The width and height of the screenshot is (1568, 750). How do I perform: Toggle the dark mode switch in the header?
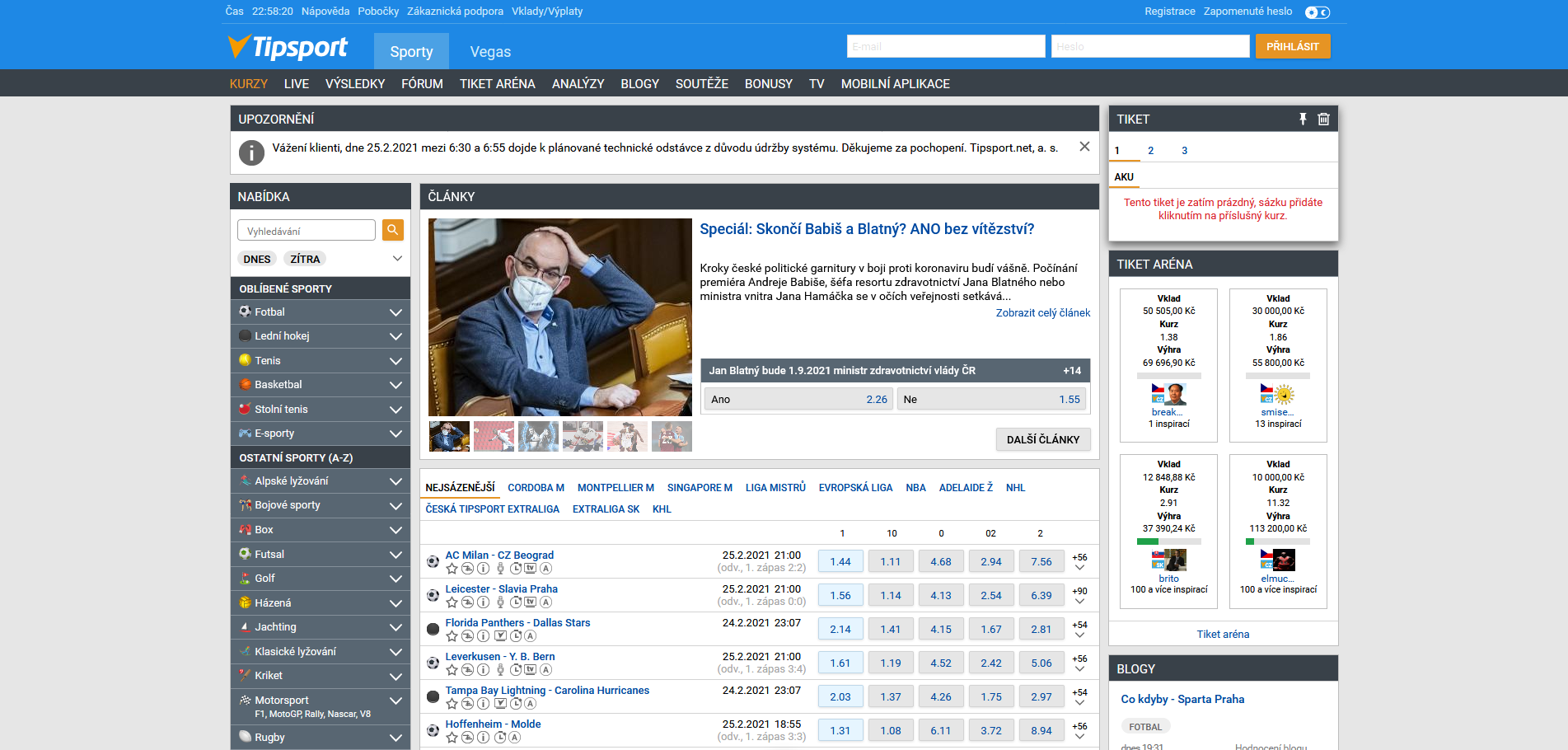point(1317,12)
